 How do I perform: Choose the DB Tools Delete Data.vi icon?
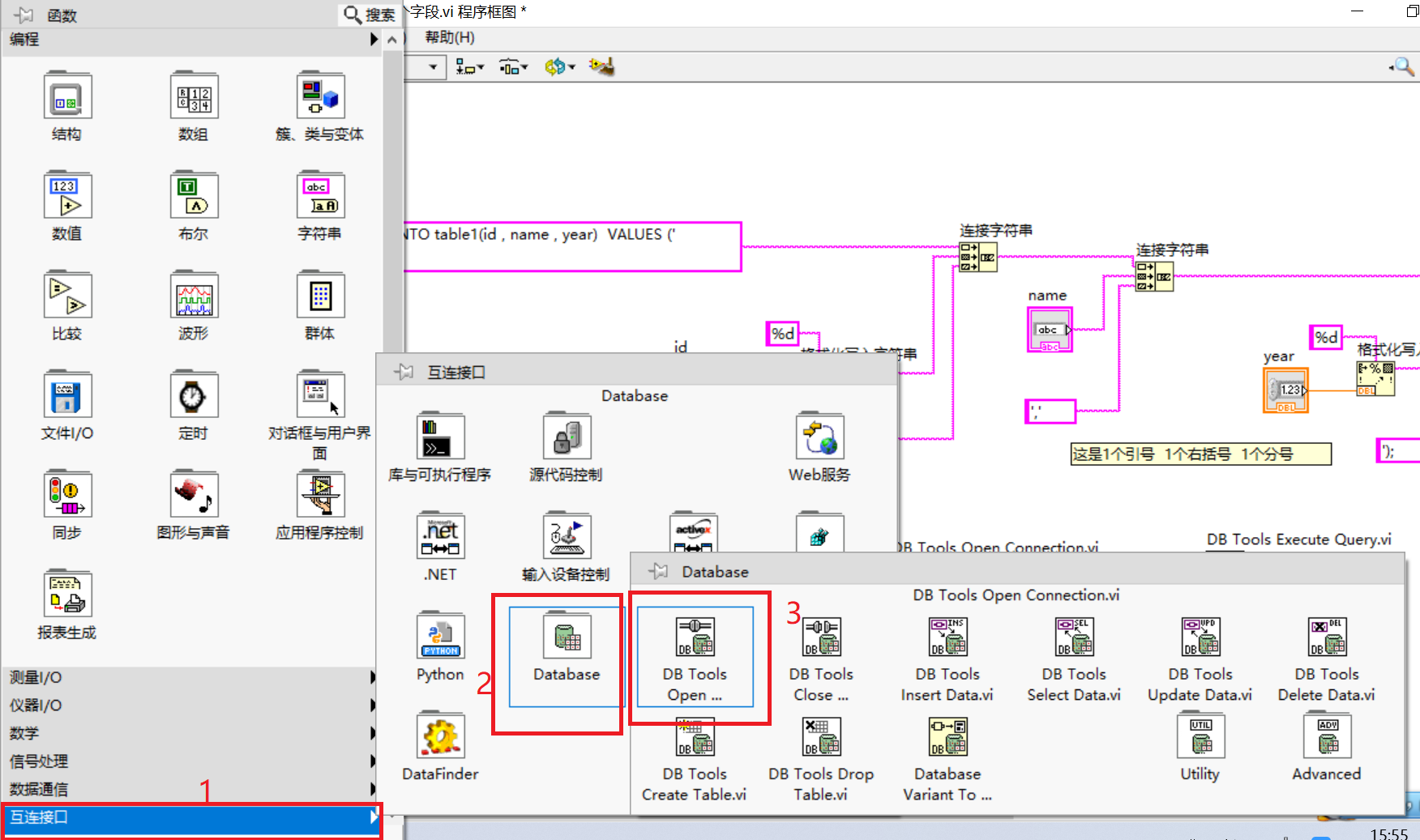pyautogui.click(x=1327, y=637)
